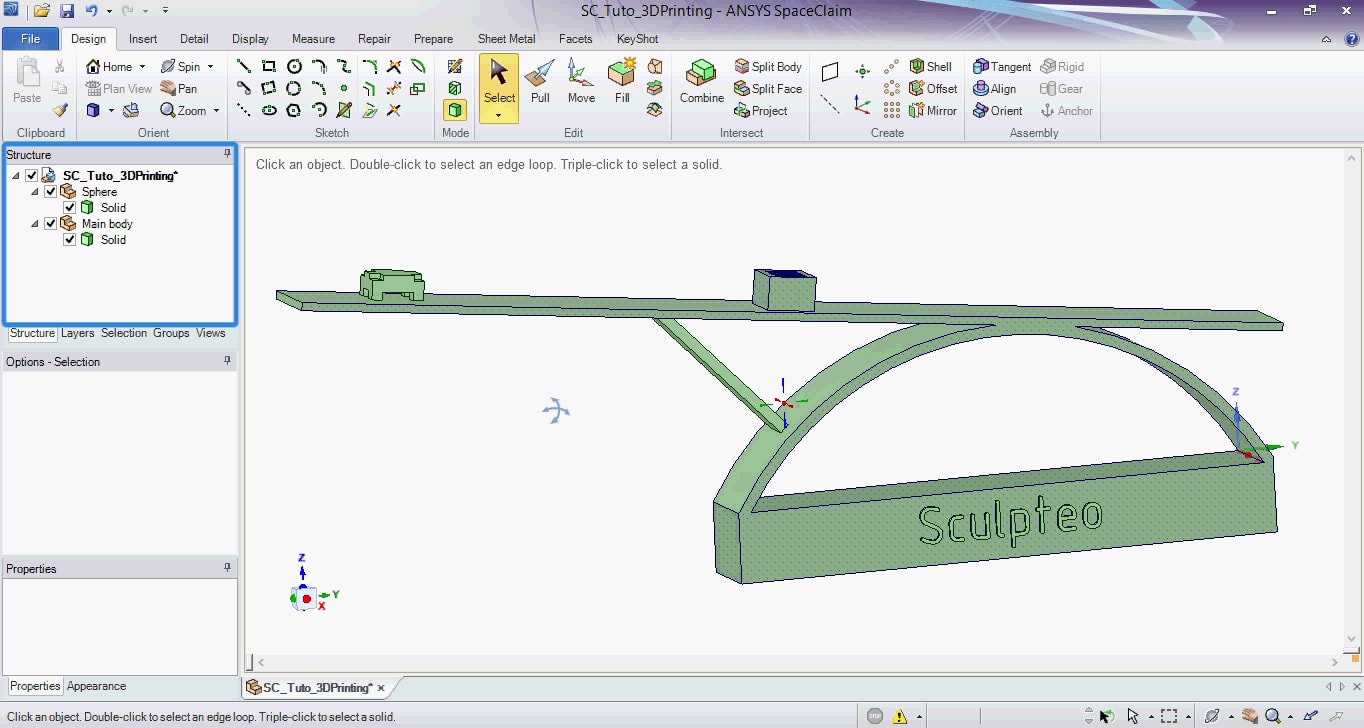The image size is (1364, 728).
Task: Open the File menu
Action: point(30,39)
